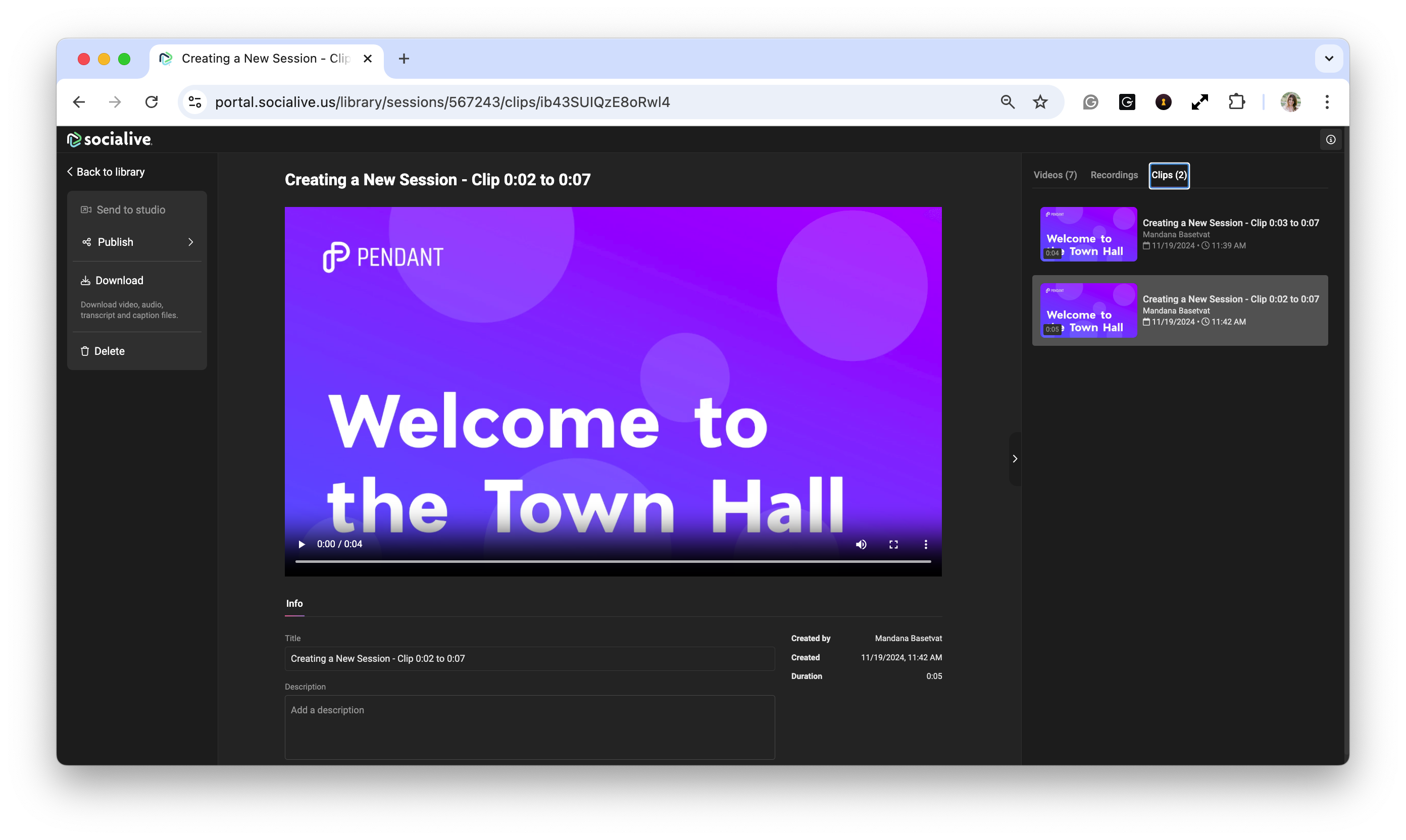Click the Title input field
This screenshot has width=1406, height=840.
point(529,659)
